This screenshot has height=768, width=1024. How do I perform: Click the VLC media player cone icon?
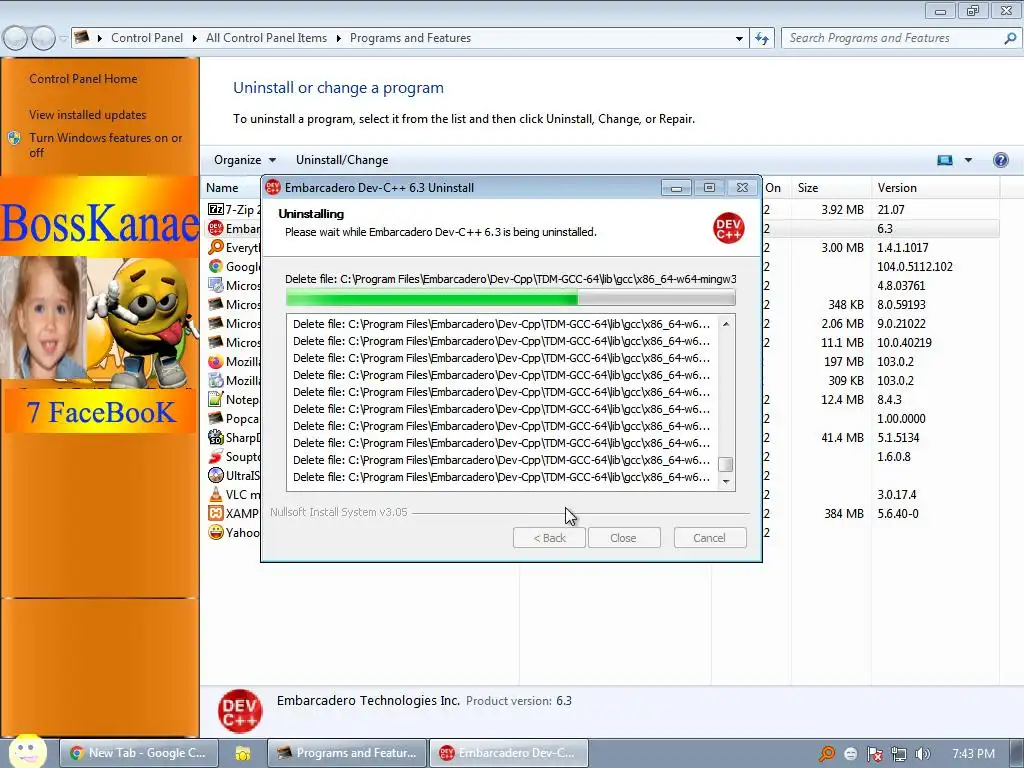216,494
